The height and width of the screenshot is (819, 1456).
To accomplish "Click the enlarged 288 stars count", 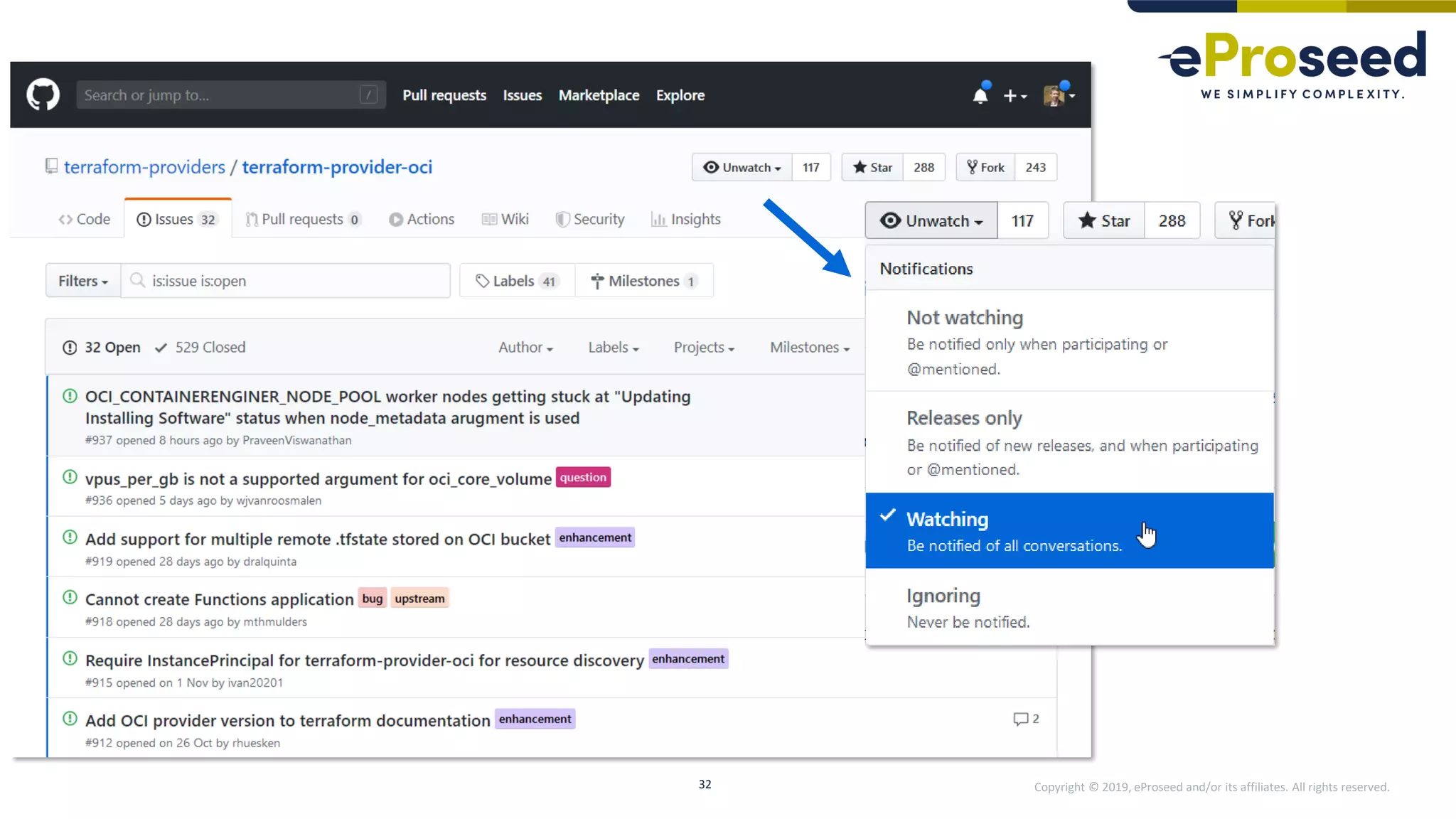I will [1172, 220].
